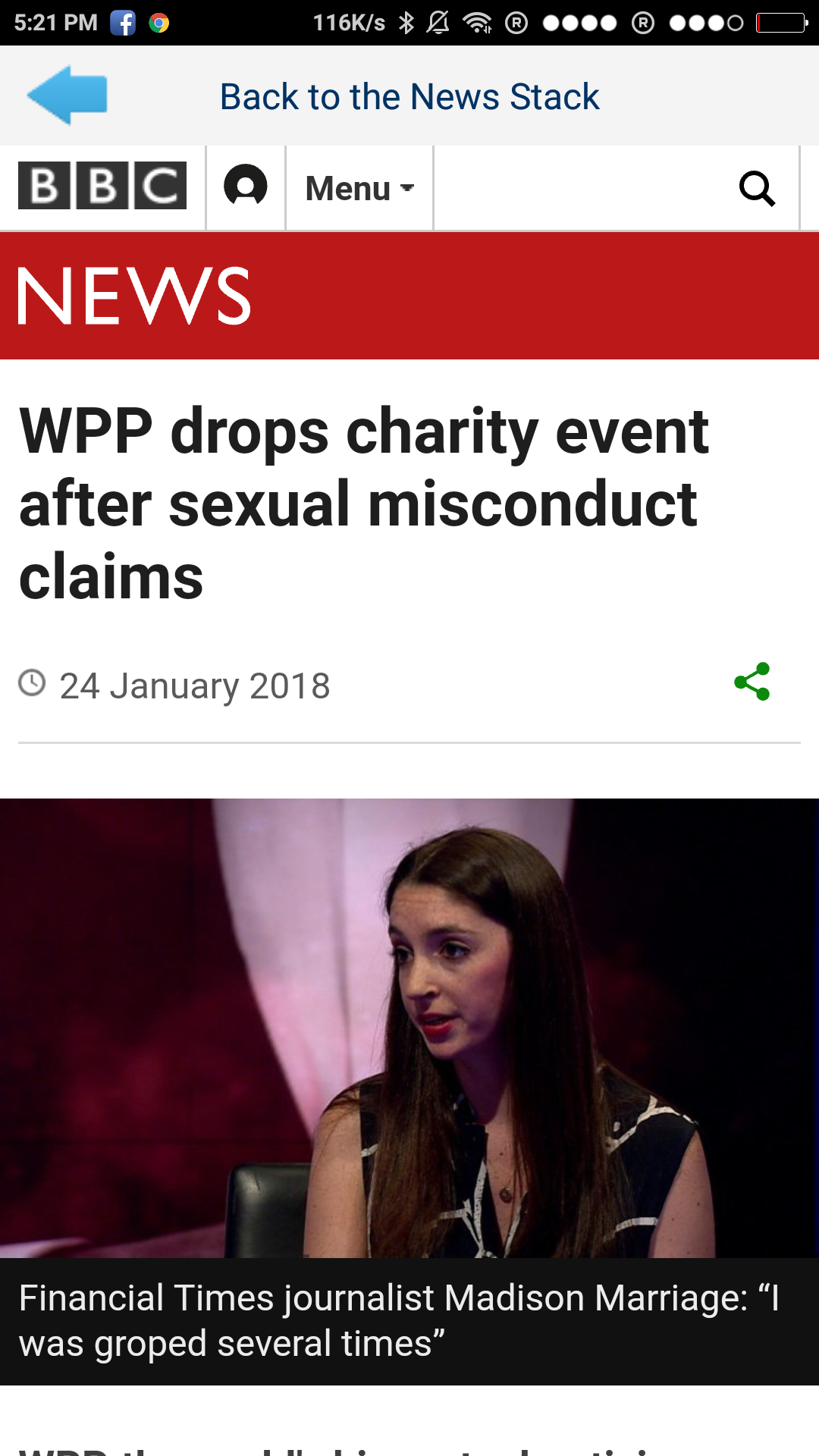The height and width of the screenshot is (1456, 819).
Task: Tap Chrome icon in status bar
Action: point(159,23)
